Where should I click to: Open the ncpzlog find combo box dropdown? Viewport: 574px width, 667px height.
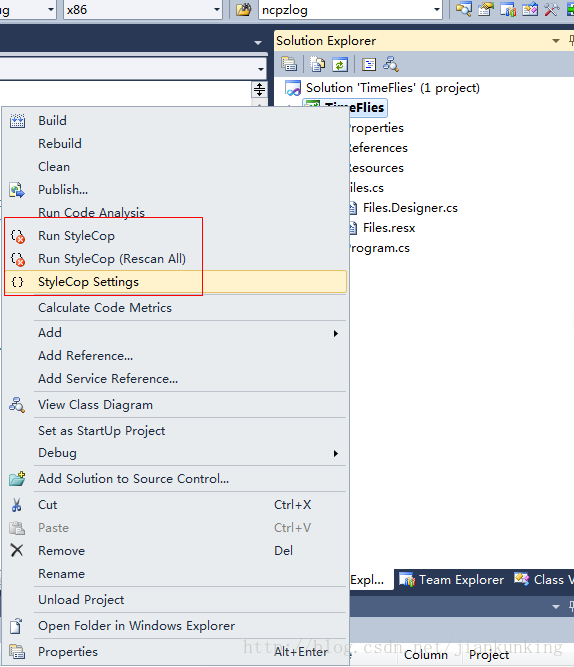[x=437, y=9]
